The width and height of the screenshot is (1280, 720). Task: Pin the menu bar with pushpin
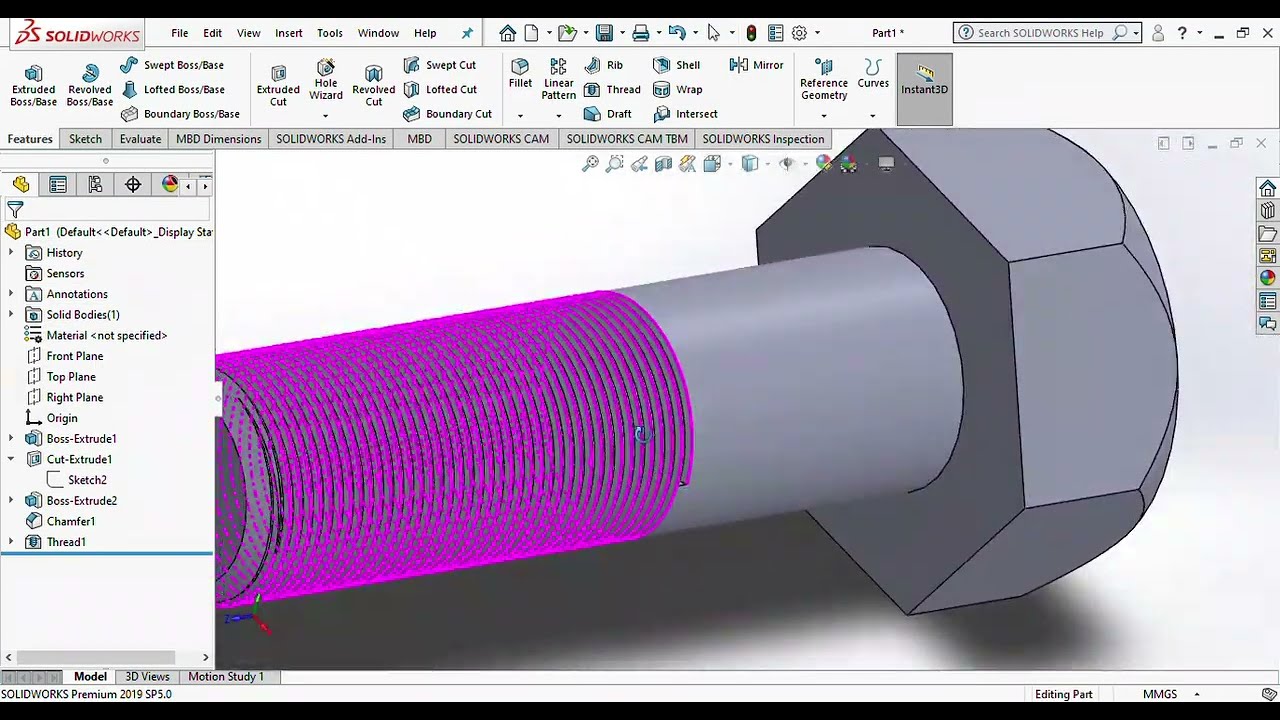coord(467,33)
